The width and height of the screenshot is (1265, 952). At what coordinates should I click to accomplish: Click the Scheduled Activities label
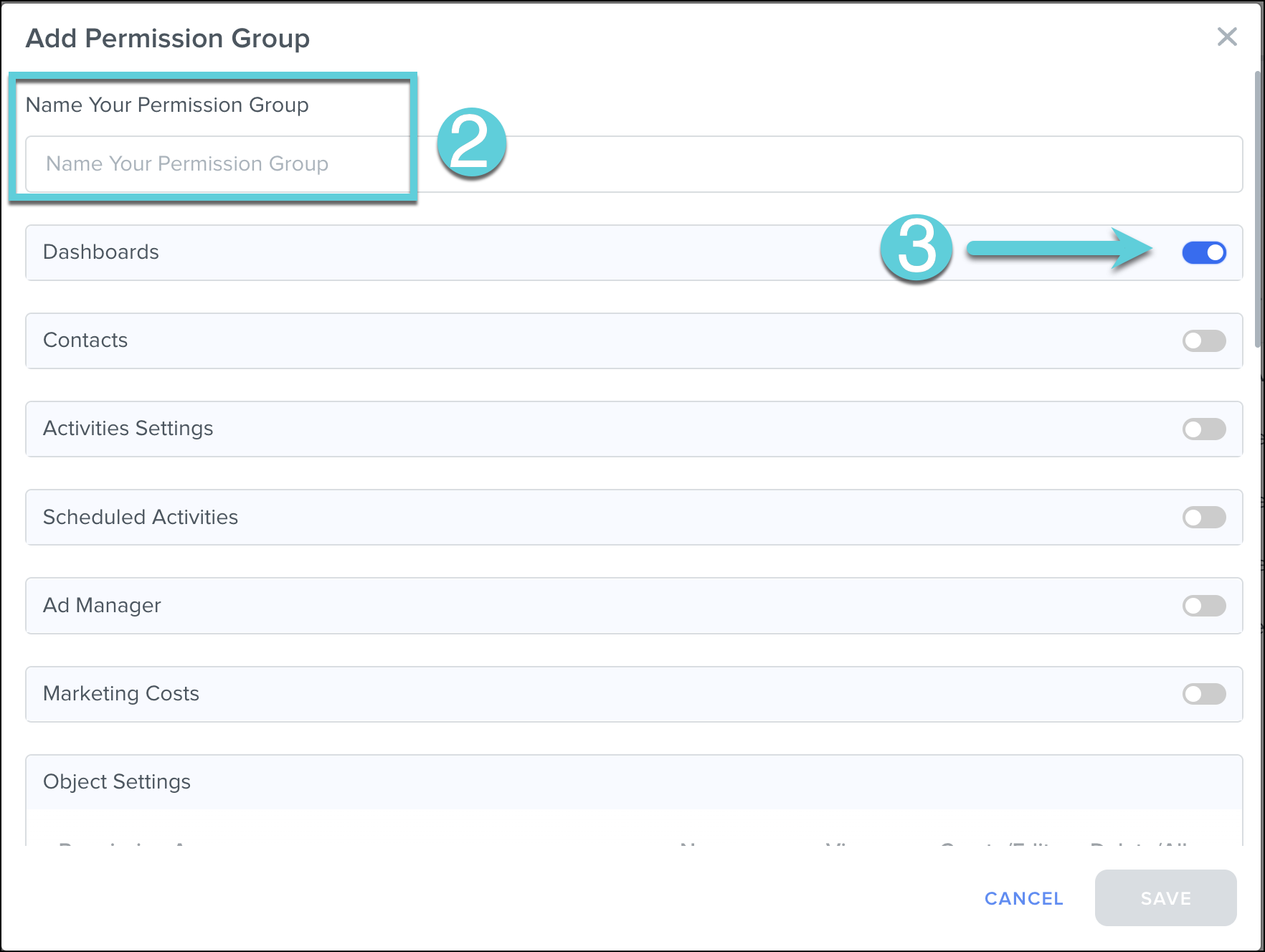141,517
